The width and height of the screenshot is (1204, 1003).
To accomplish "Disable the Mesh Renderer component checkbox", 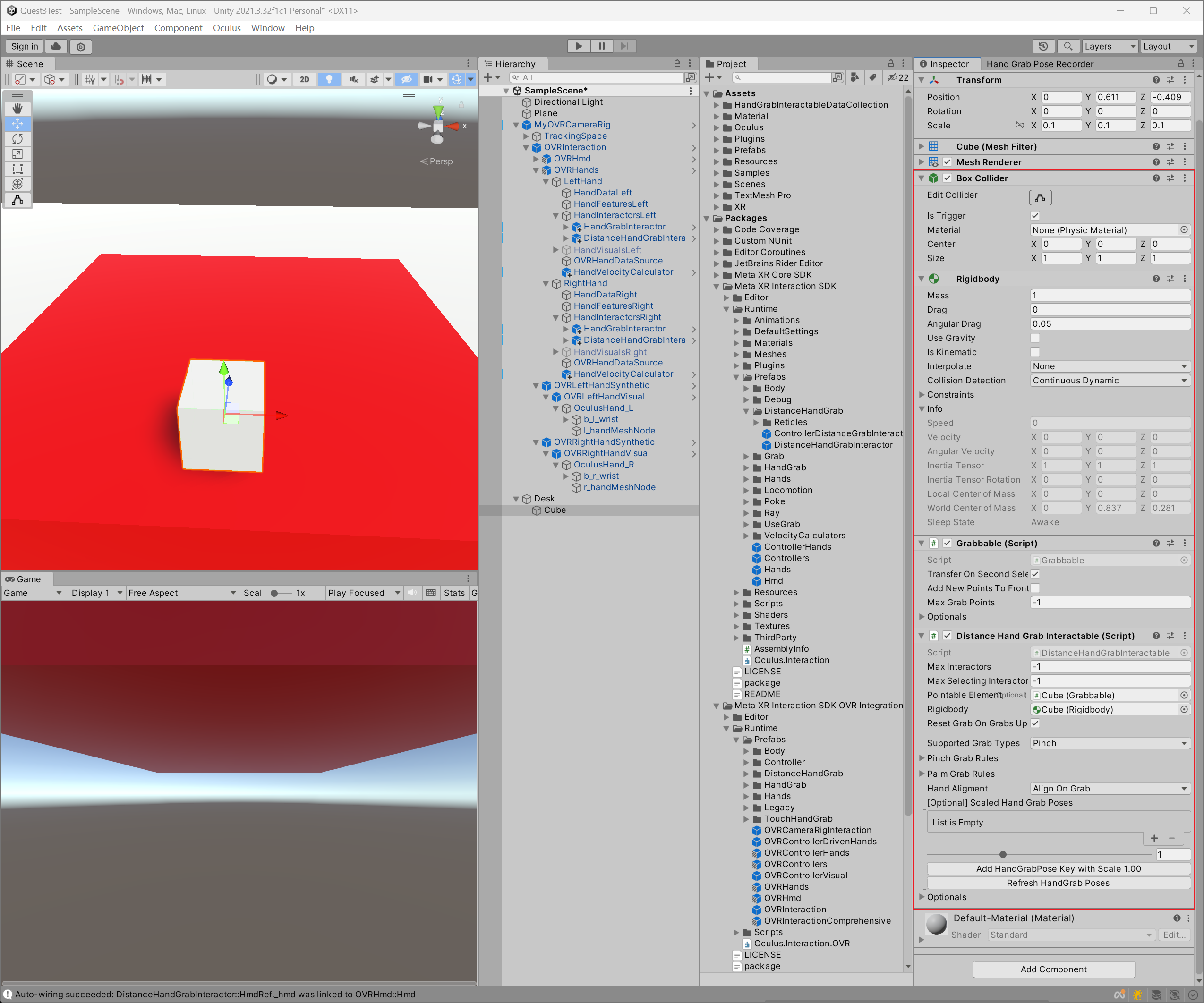I will point(947,162).
